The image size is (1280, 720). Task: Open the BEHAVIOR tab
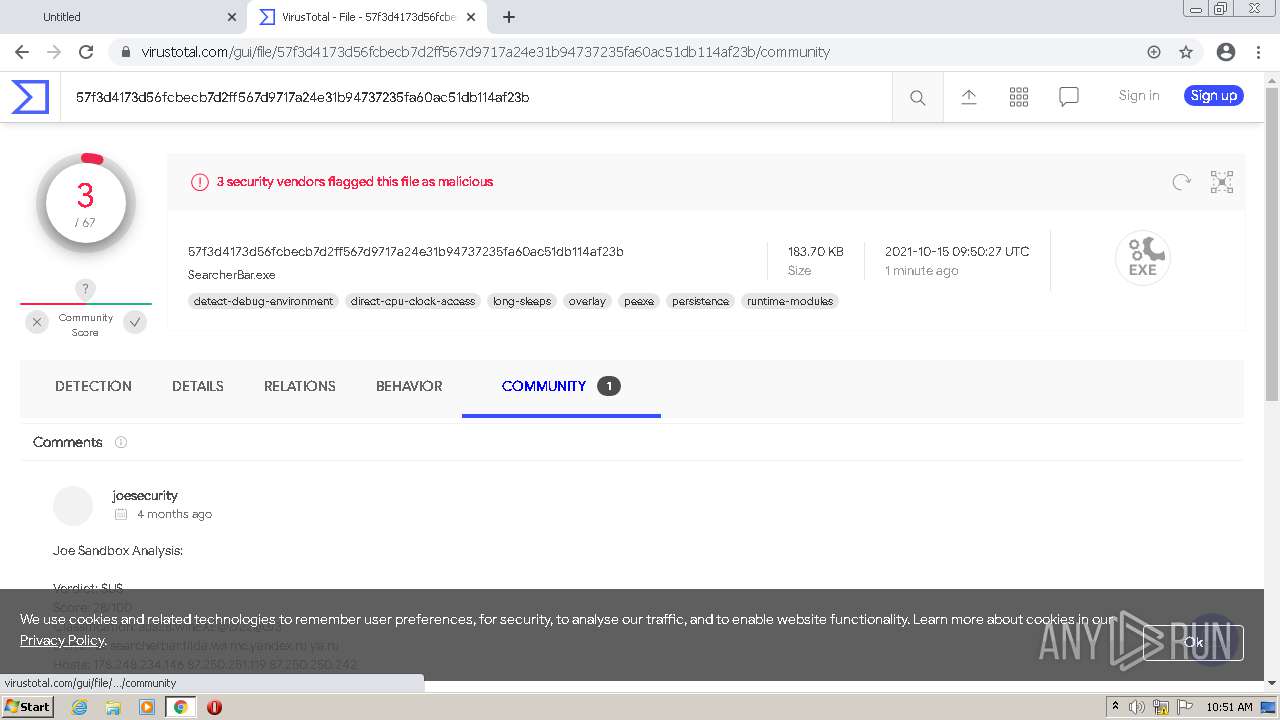pos(409,386)
